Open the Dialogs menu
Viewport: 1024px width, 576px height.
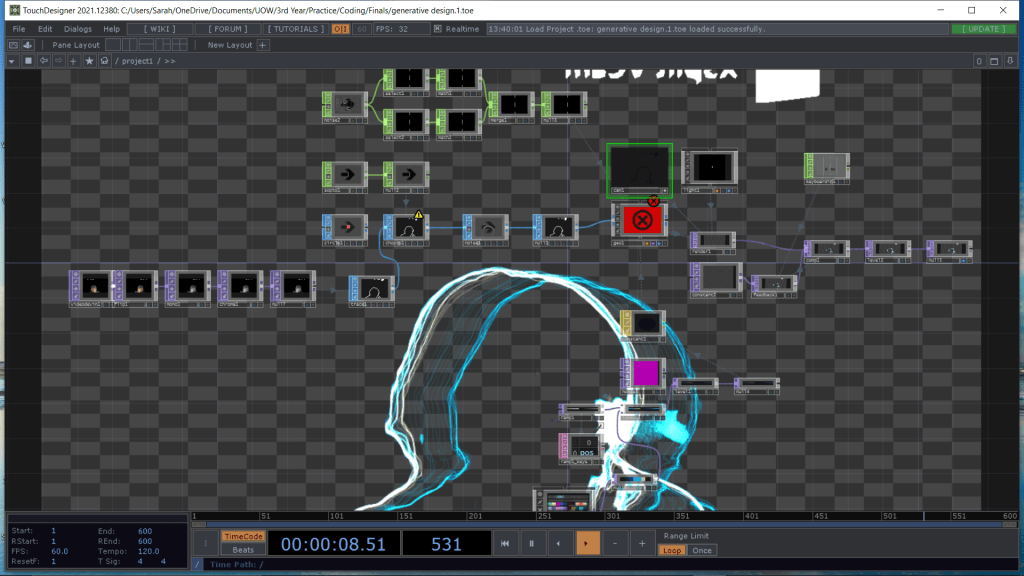[78, 29]
